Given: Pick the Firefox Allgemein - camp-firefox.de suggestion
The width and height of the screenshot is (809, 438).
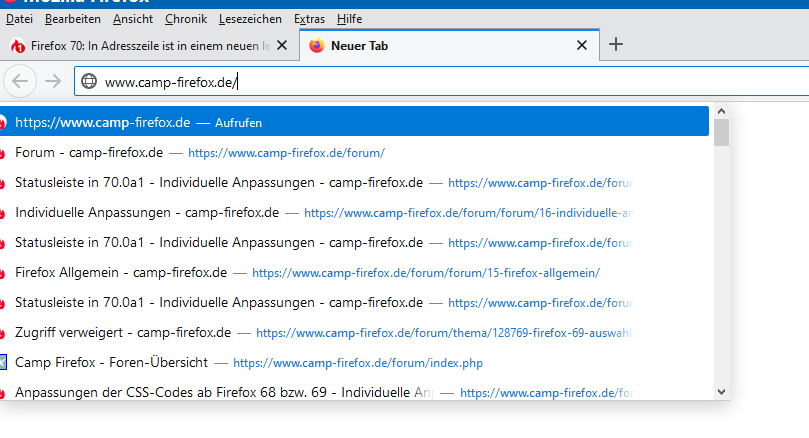Looking at the screenshot, I should coord(121,272).
